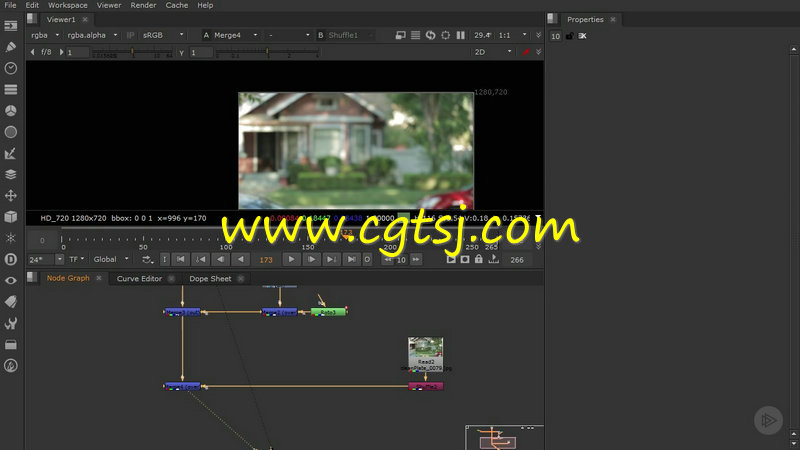This screenshot has height=450, width=800.
Task: Open the Transform nodes move icon
Action: 11,196
